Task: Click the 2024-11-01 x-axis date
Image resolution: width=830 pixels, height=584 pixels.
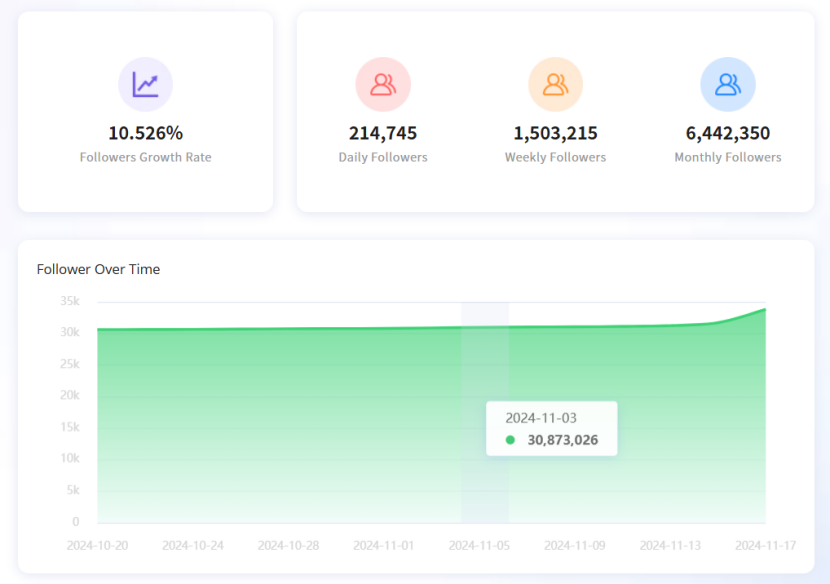Action: click(x=384, y=545)
